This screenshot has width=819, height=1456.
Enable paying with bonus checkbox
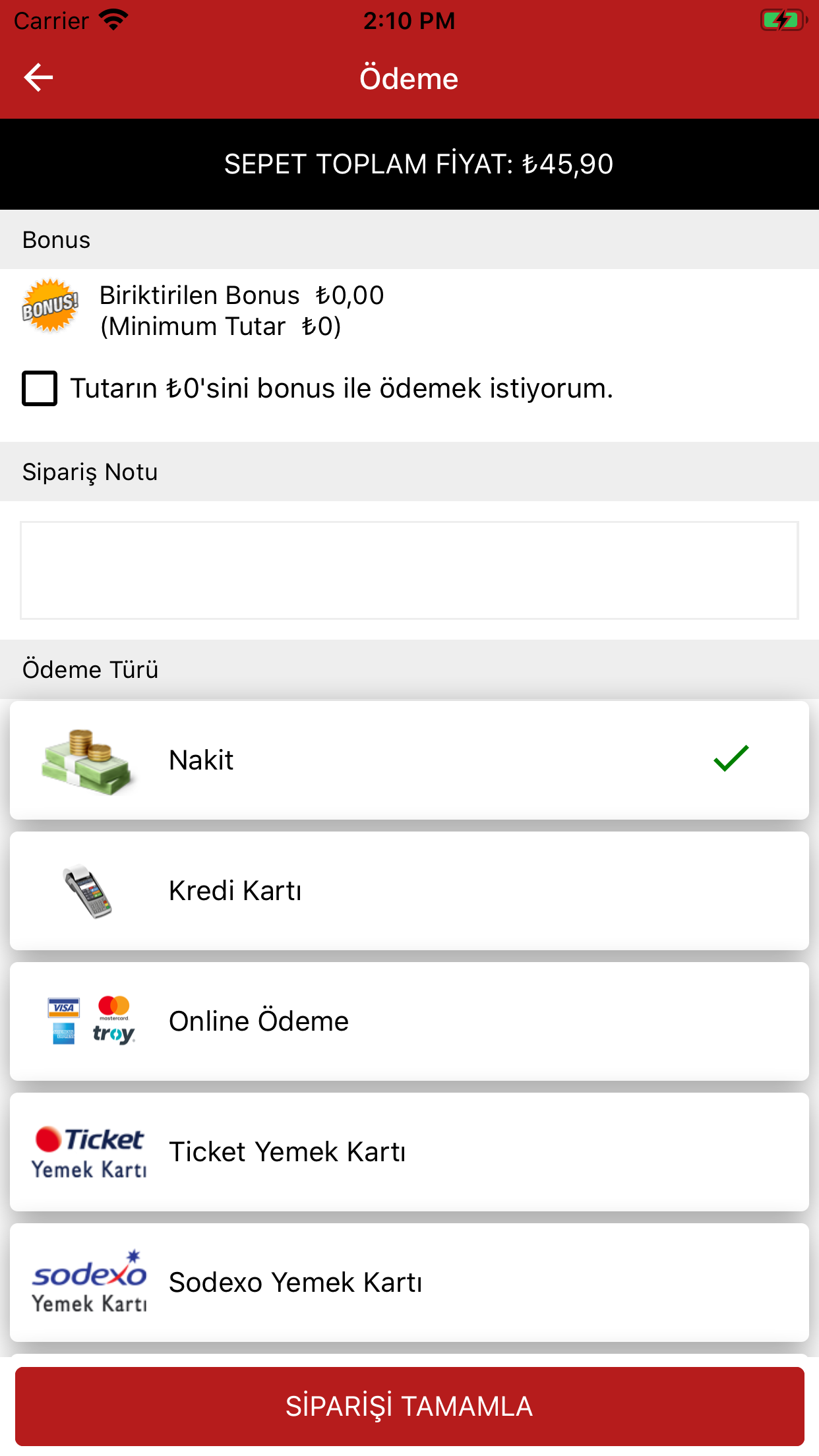(40, 388)
